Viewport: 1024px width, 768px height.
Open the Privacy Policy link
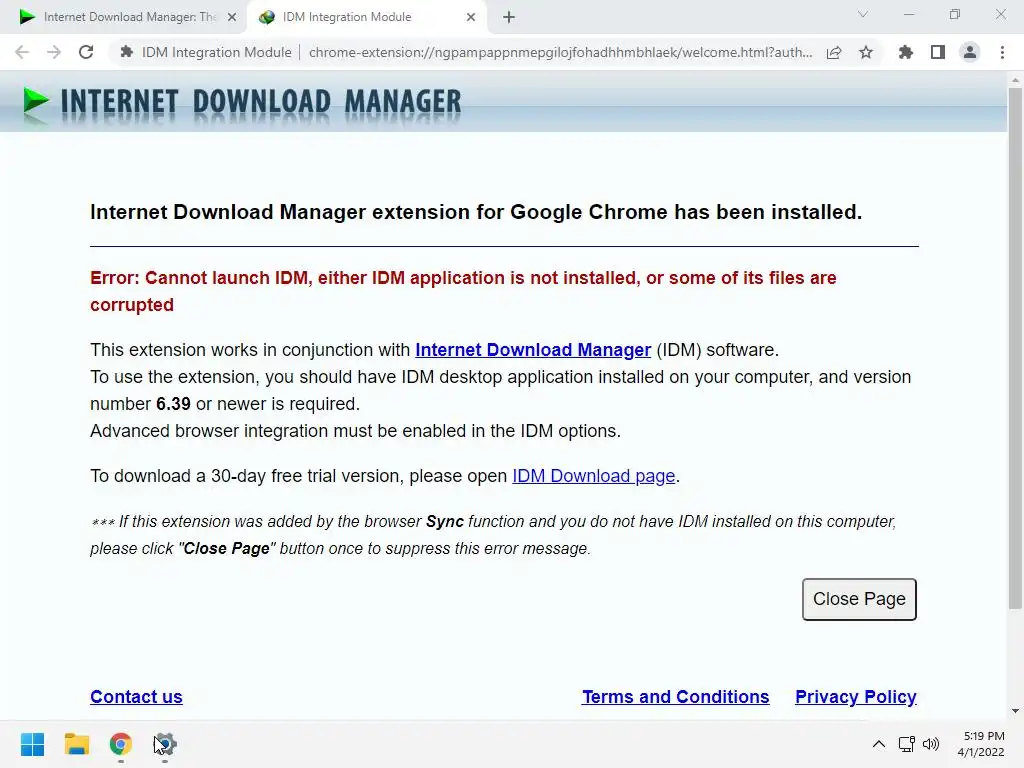(856, 697)
